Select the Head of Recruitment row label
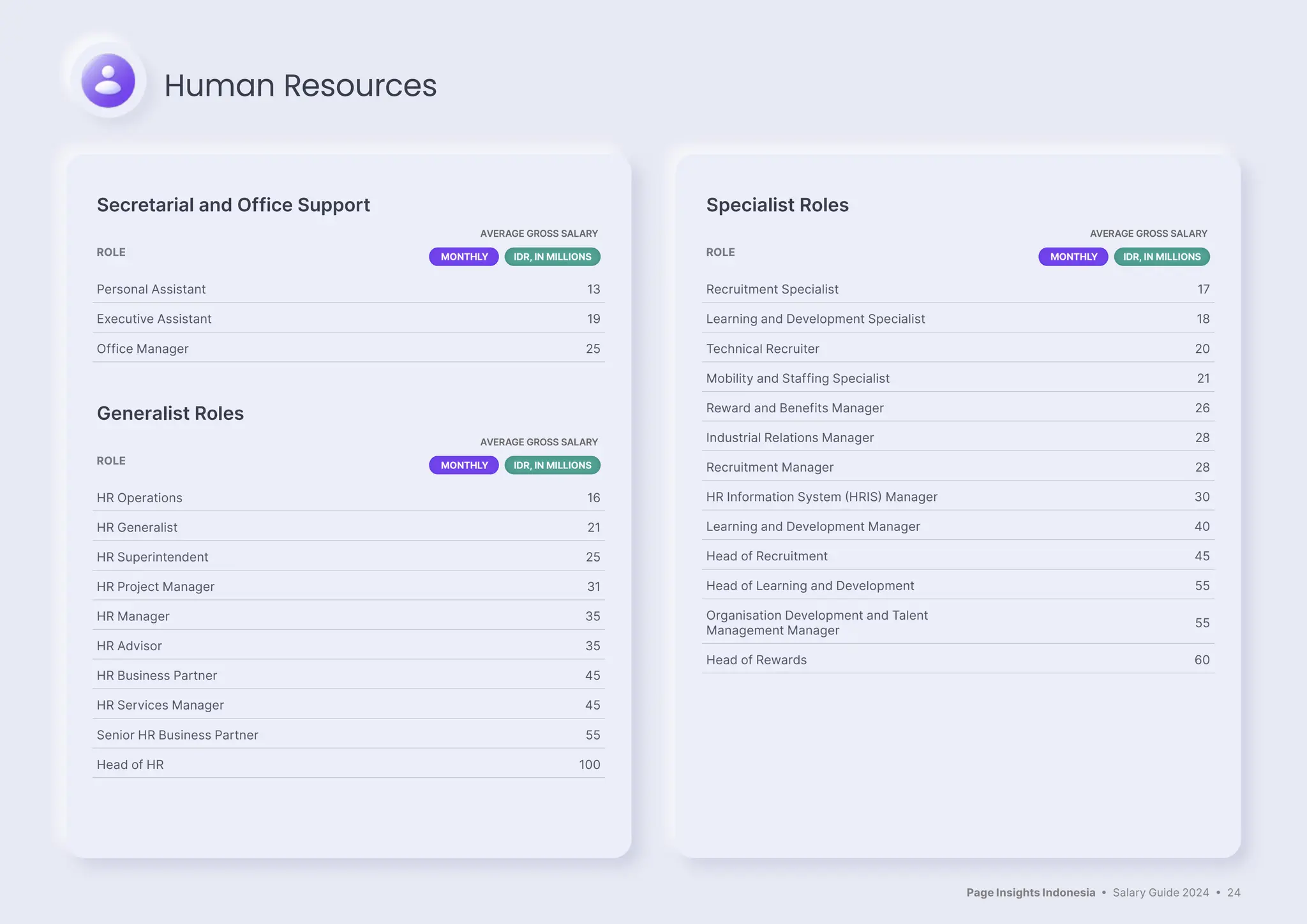Viewport: 1307px width, 924px height. pyautogui.click(x=766, y=556)
